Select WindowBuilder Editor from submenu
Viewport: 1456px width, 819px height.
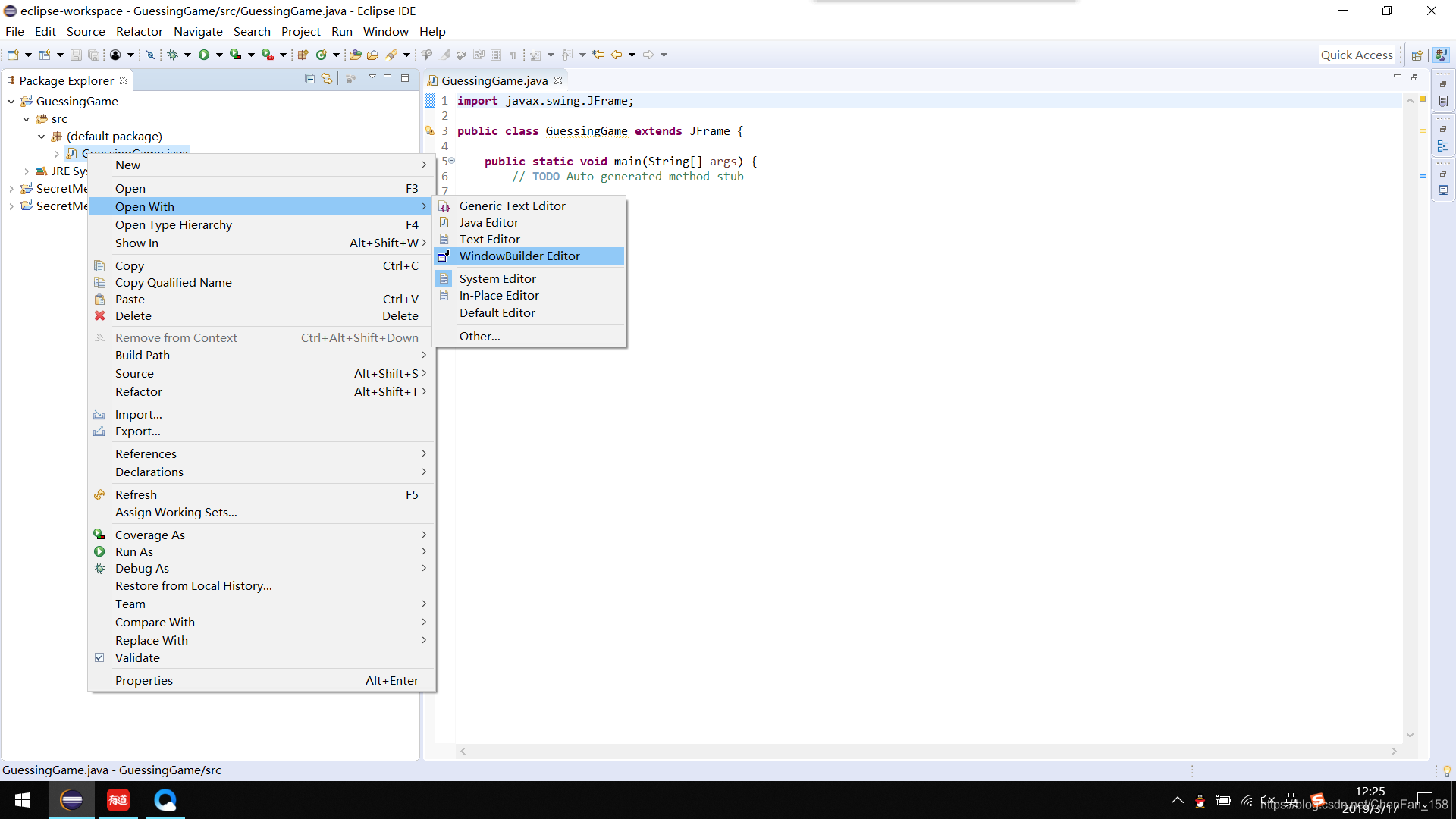pyautogui.click(x=519, y=256)
